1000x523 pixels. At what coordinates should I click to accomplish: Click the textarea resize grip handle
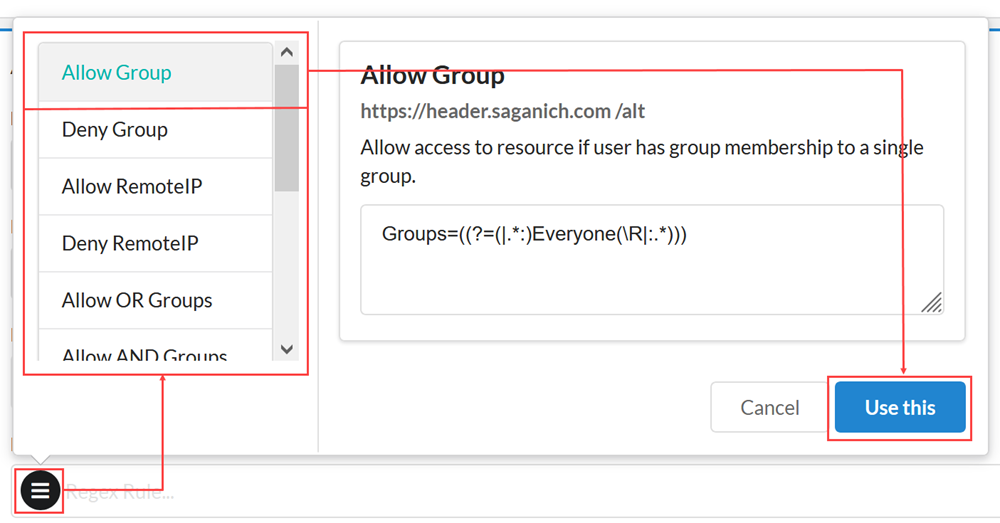tap(931, 302)
